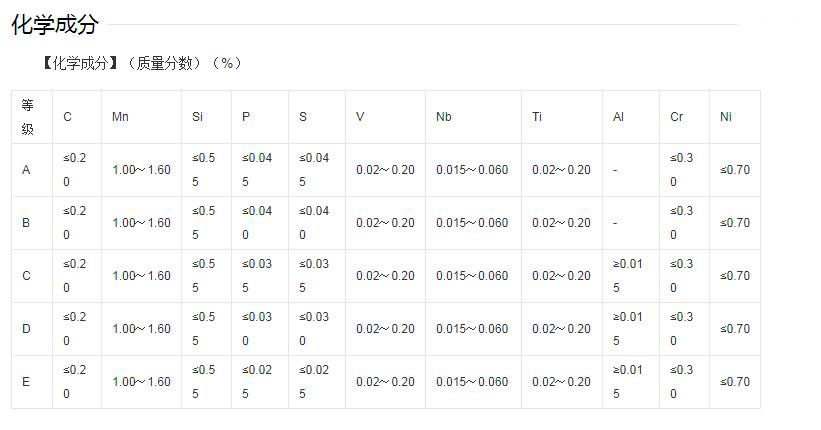
Task: Click the Nb column header
Action: [443, 117]
